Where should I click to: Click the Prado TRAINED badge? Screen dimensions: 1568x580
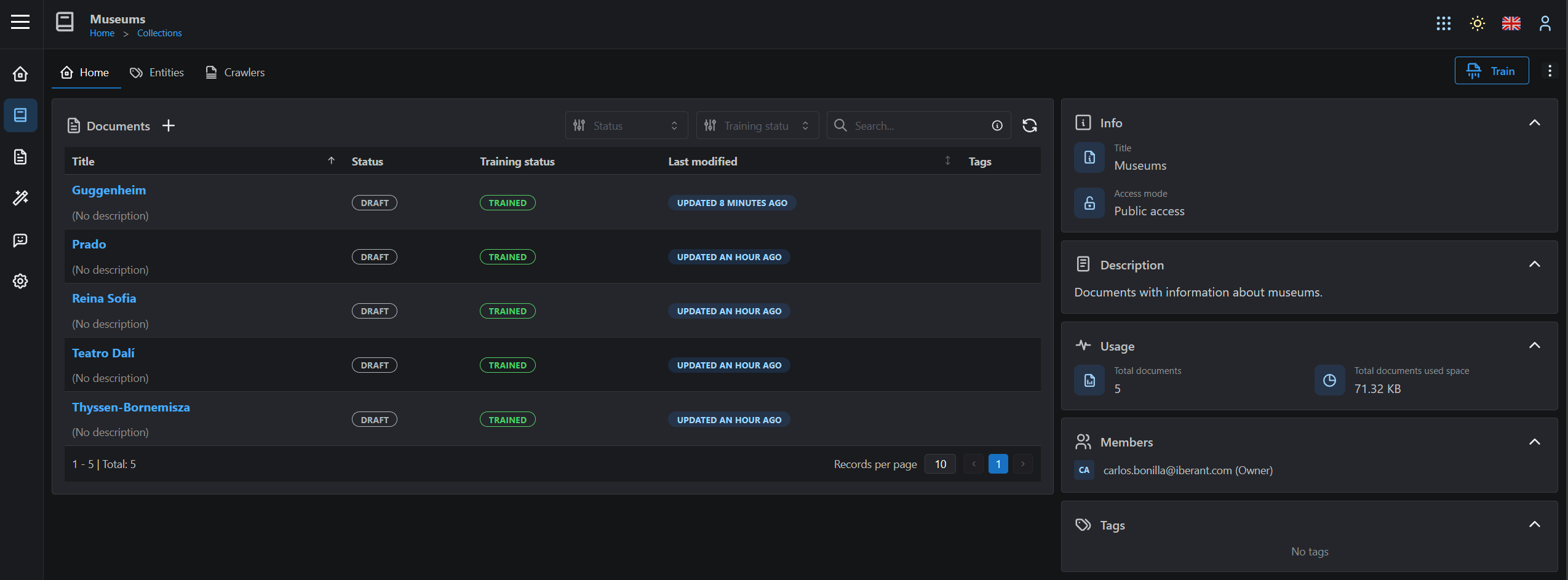507,257
